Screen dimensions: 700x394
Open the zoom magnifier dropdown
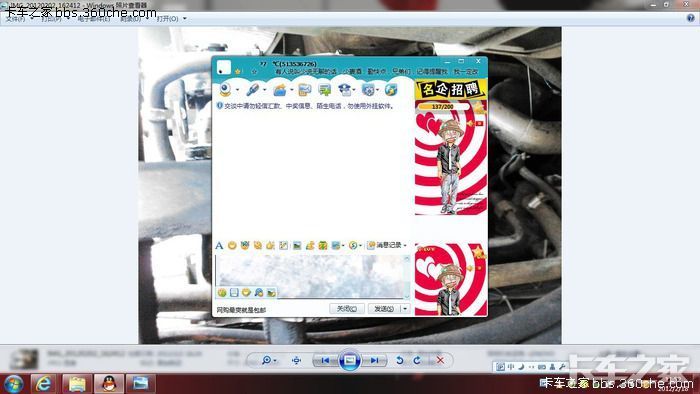point(269,360)
